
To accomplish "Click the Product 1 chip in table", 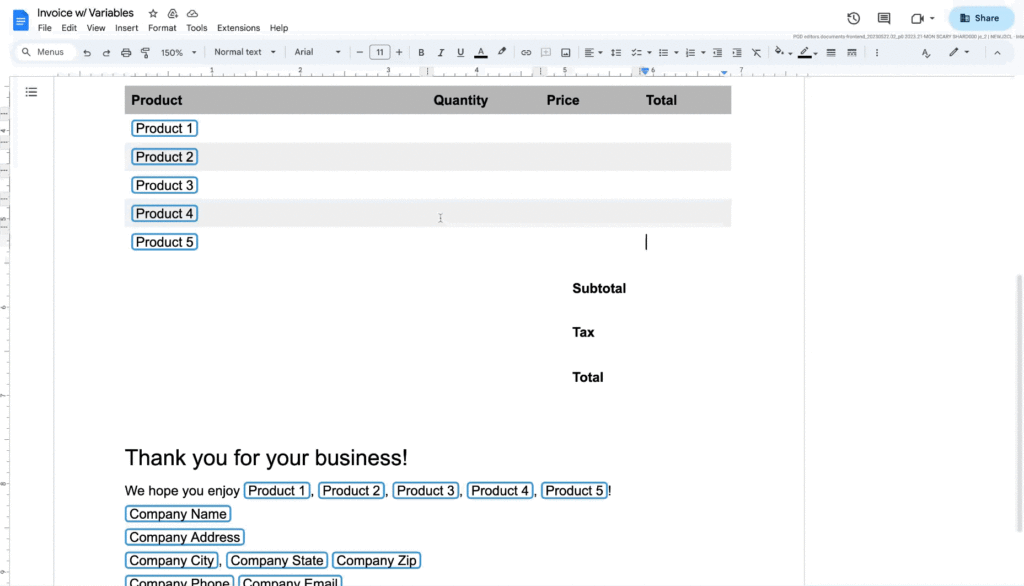I will pyautogui.click(x=164, y=129).
